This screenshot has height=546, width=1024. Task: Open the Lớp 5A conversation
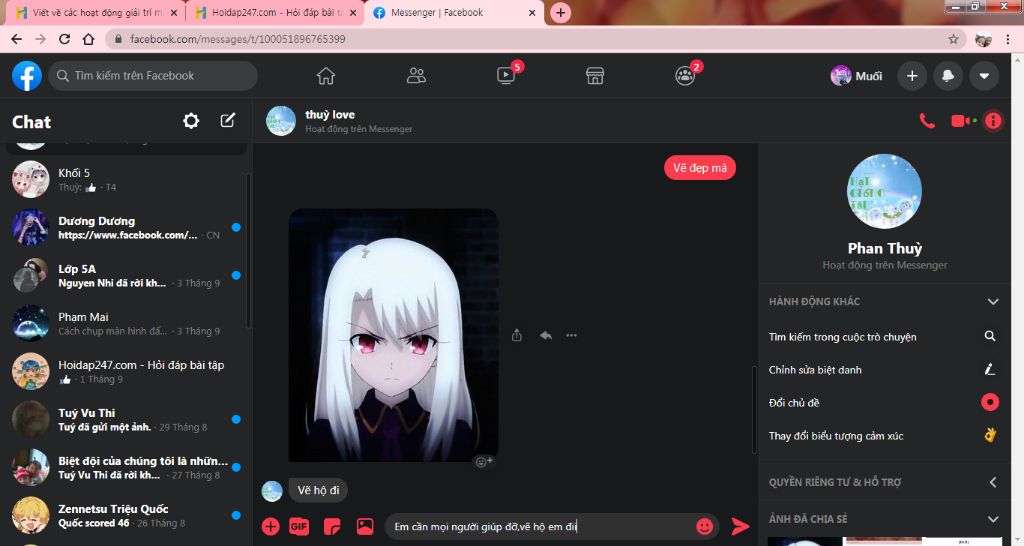127,276
